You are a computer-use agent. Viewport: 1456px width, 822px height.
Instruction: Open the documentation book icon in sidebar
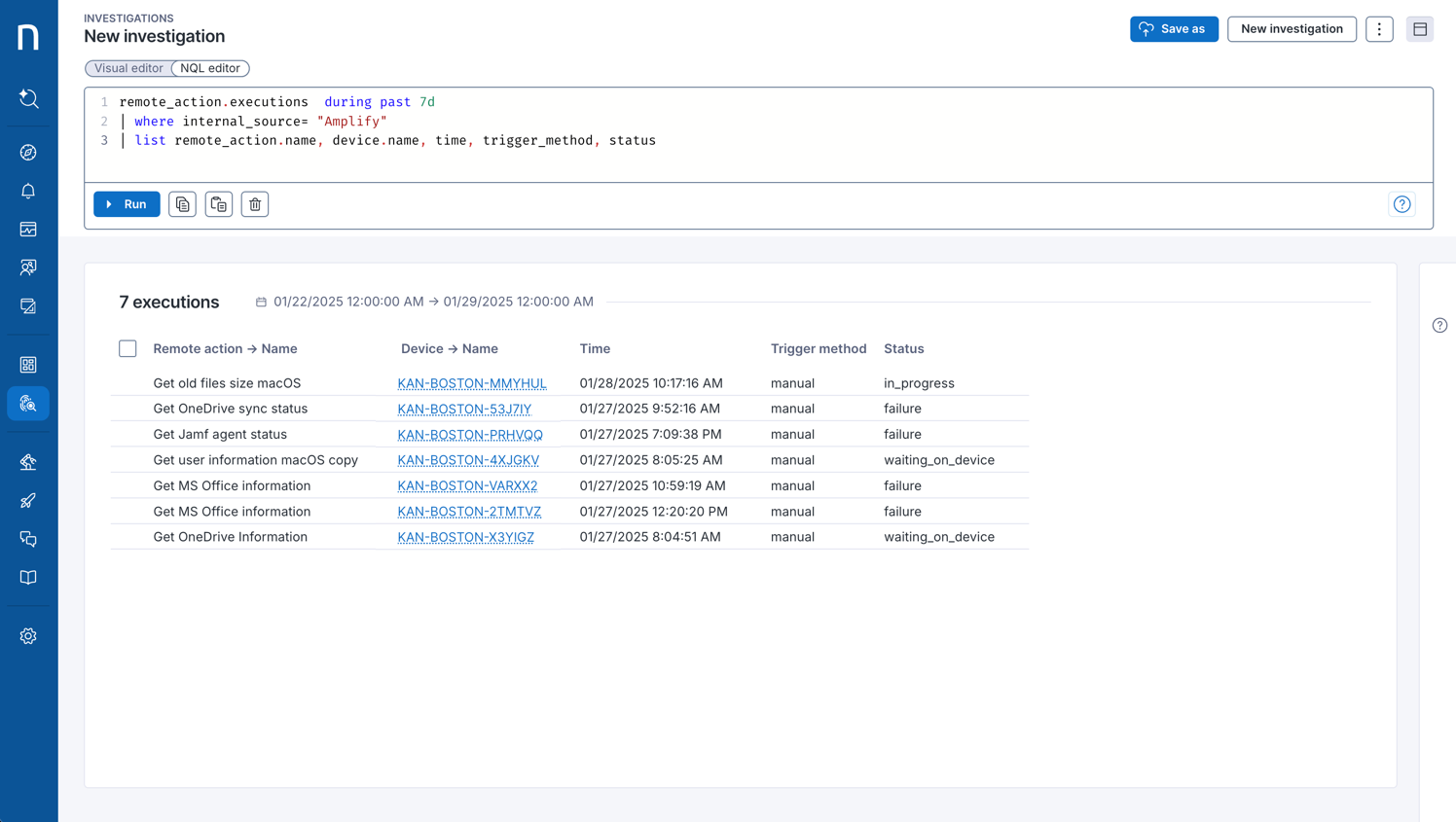(28, 577)
